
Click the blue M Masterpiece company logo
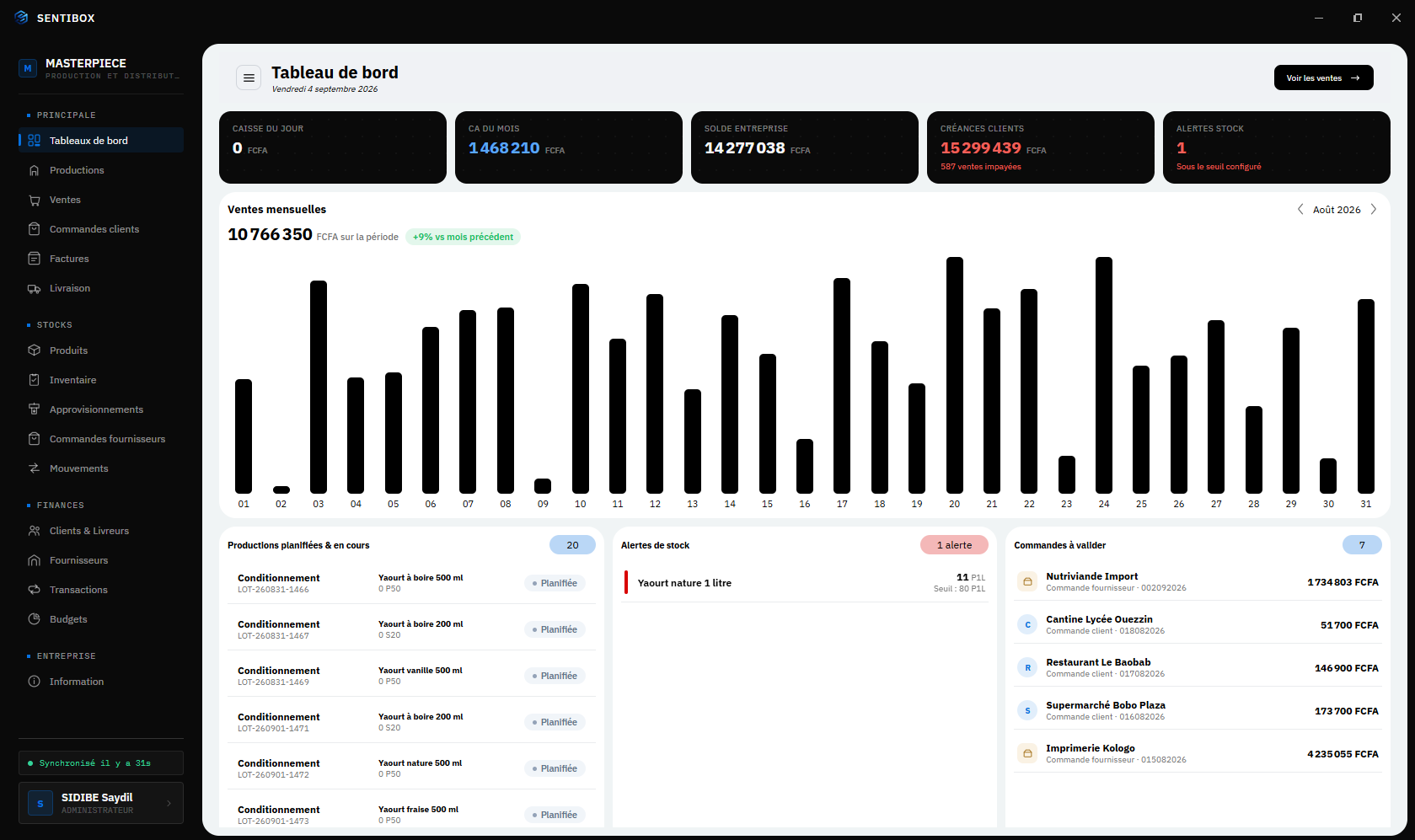pos(28,68)
